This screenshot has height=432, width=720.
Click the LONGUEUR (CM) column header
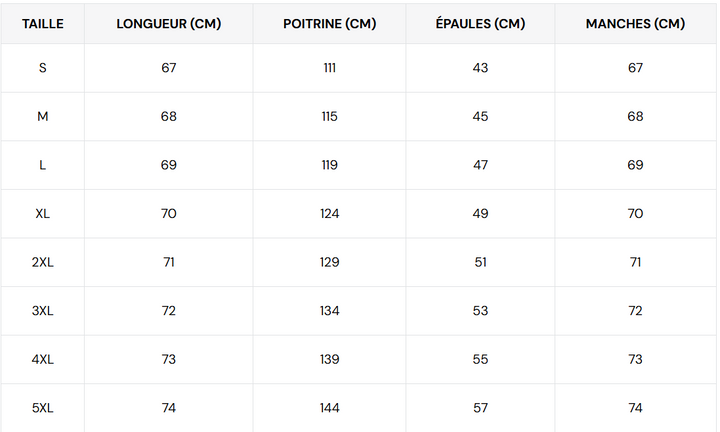coord(168,23)
